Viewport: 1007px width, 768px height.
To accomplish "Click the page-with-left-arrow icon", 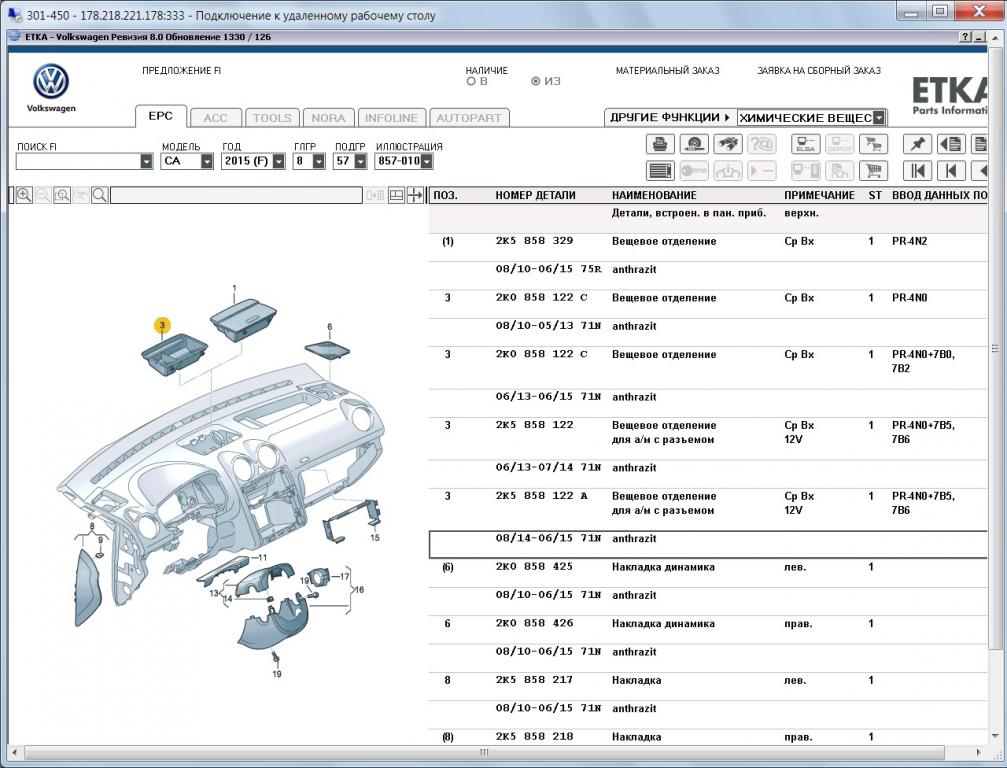I will tap(951, 144).
